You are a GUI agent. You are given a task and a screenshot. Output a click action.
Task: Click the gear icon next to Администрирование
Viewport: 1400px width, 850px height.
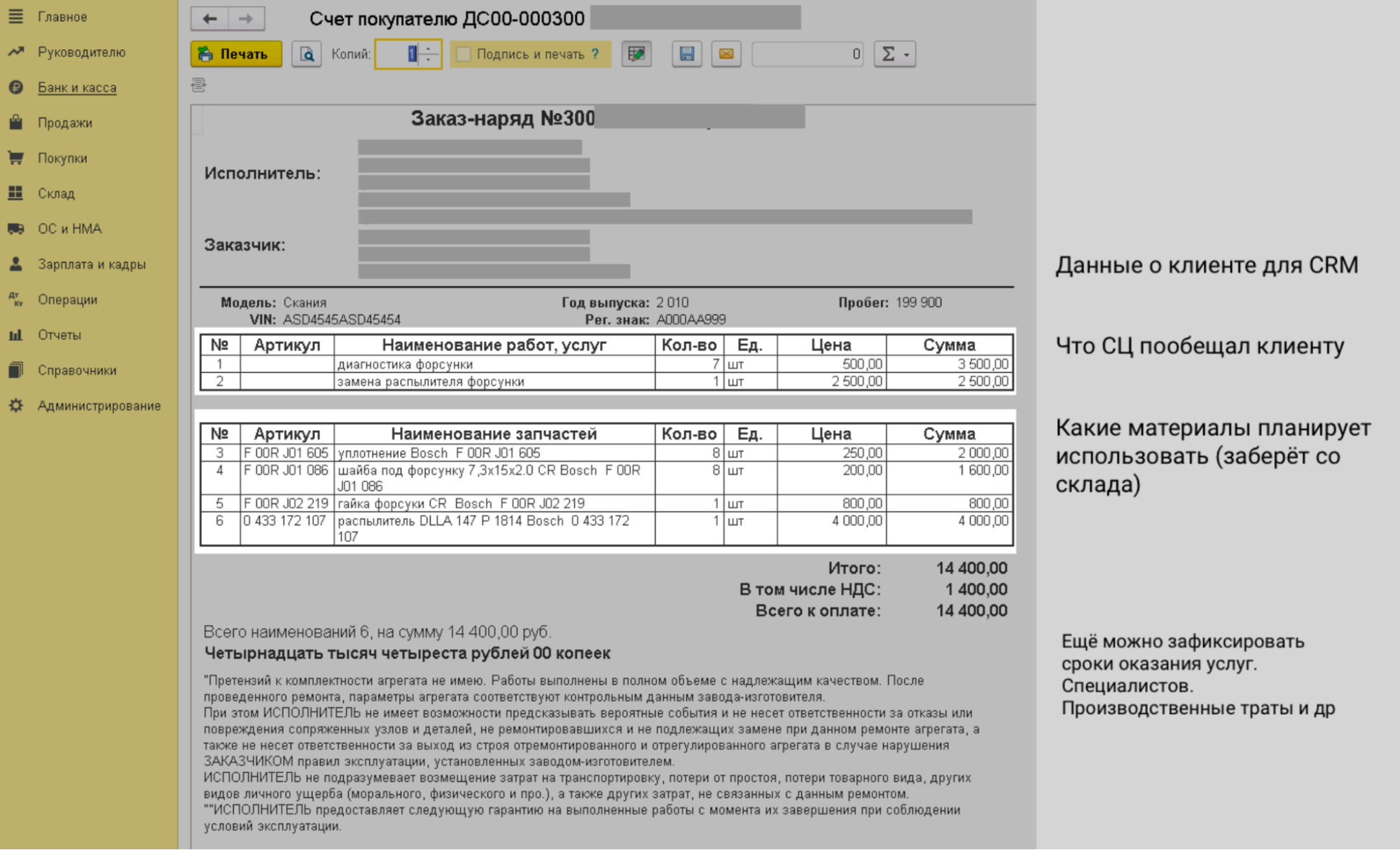[x=15, y=406]
